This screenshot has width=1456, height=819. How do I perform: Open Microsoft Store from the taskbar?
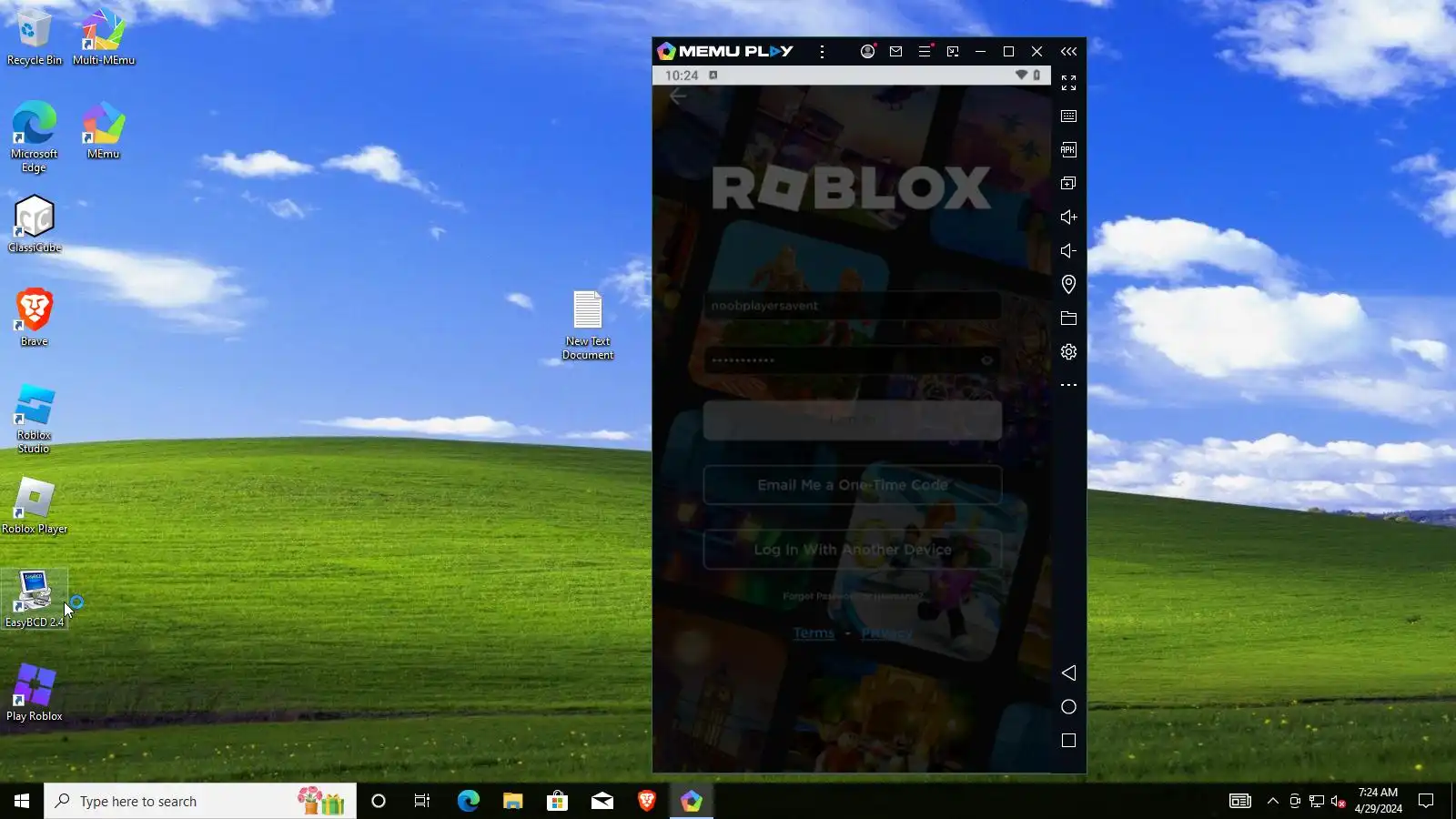coord(557,801)
